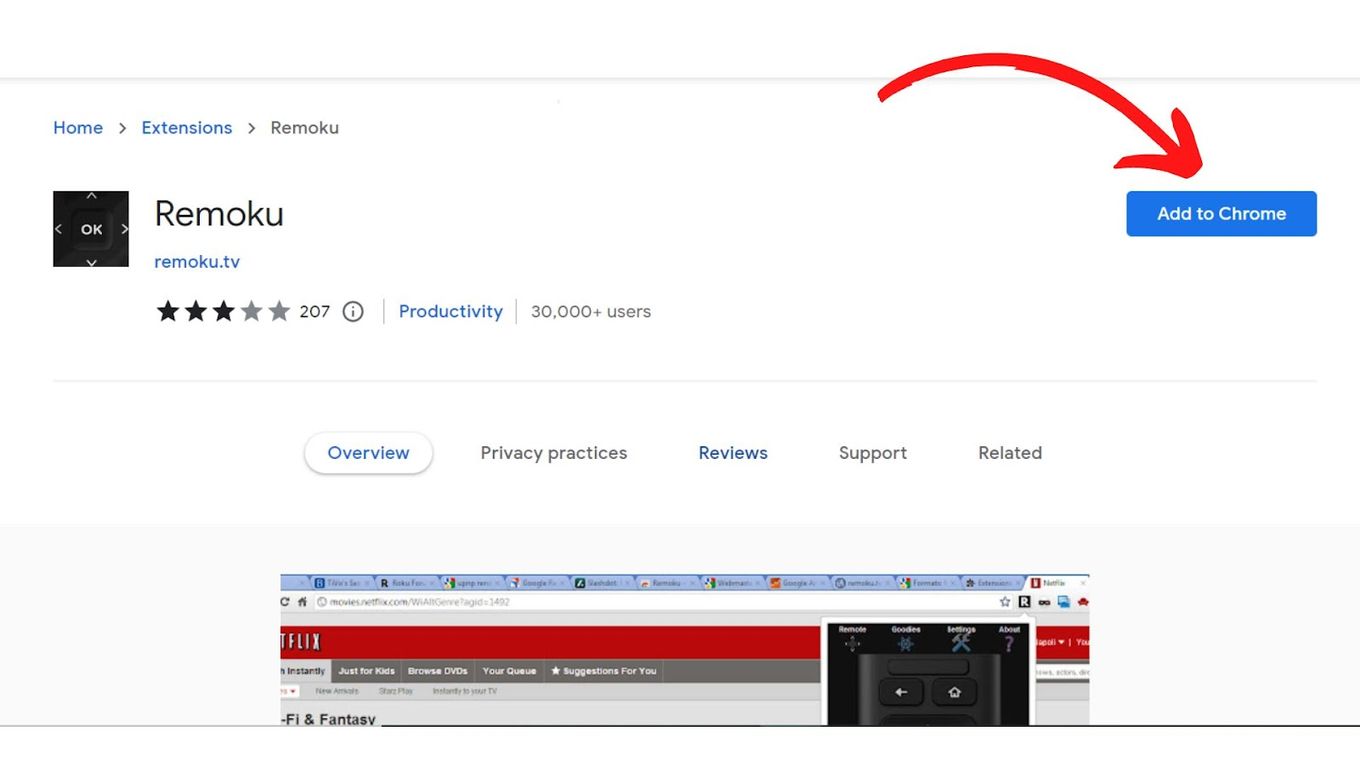Open the Reviews tab
The image size is (1360, 765).
(733, 453)
